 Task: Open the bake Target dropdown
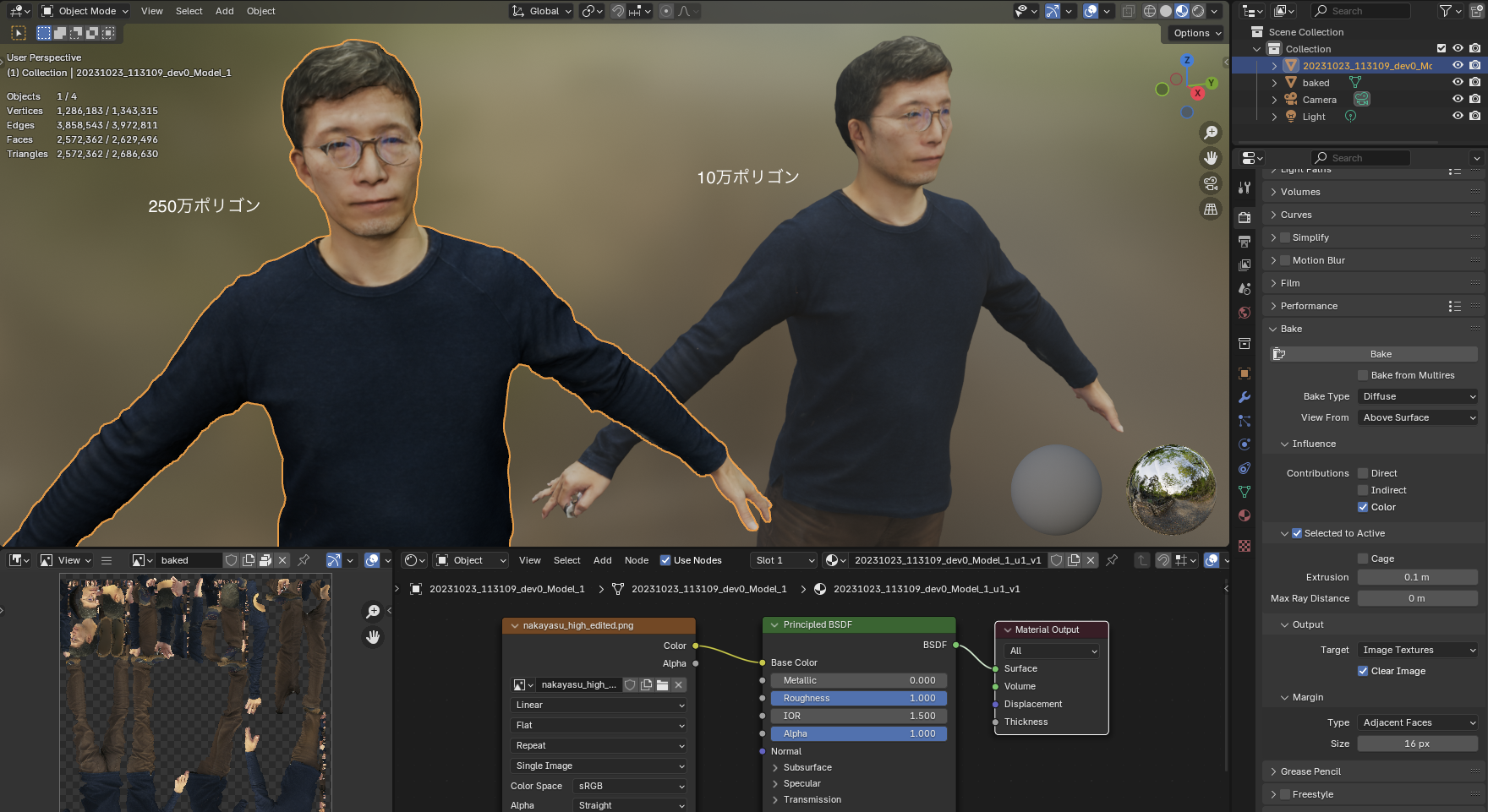1418,650
